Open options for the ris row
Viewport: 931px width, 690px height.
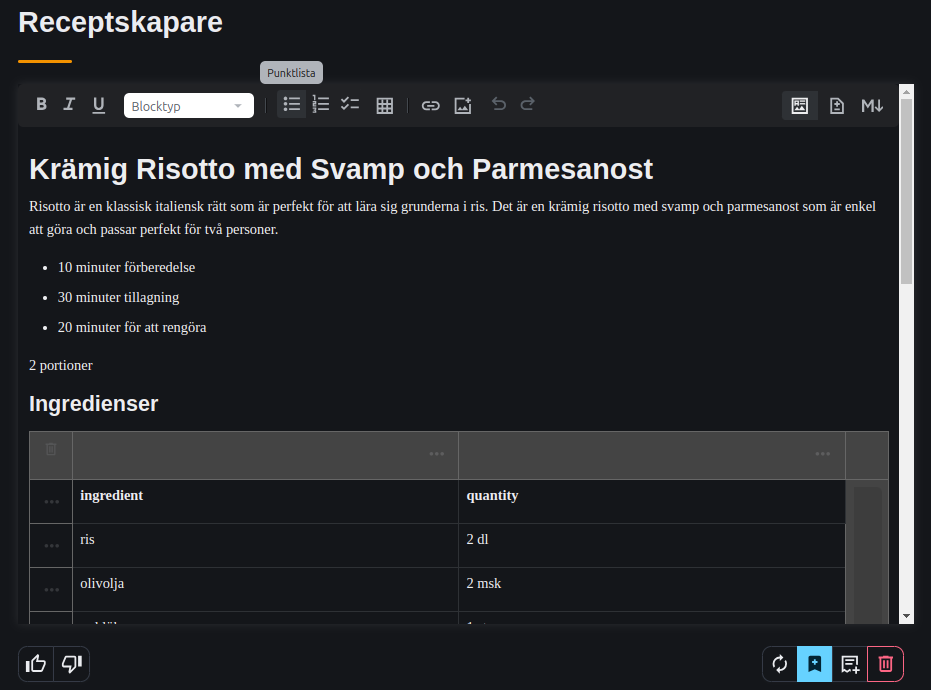(52, 546)
